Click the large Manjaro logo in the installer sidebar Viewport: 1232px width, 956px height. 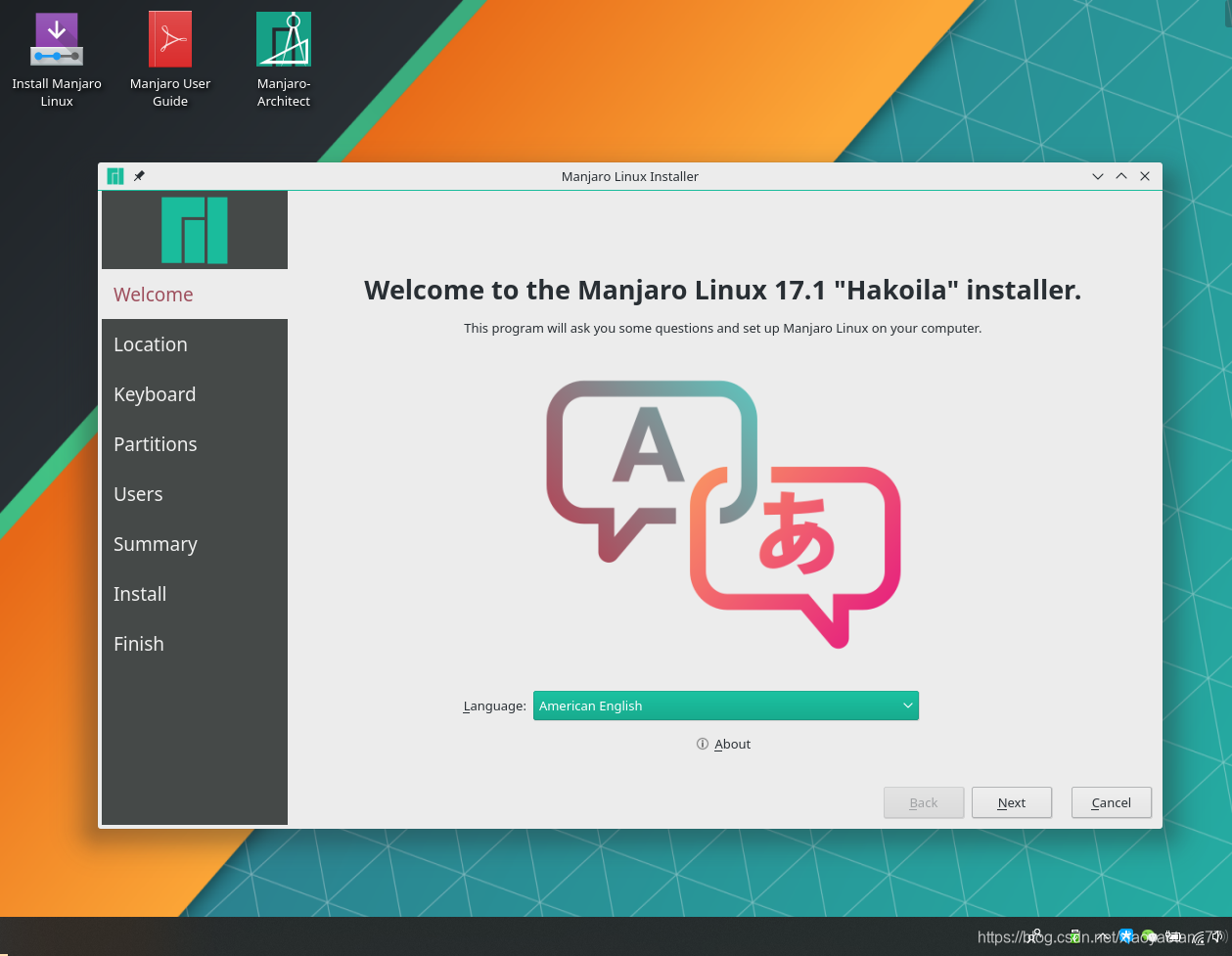pyautogui.click(x=195, y=230)
